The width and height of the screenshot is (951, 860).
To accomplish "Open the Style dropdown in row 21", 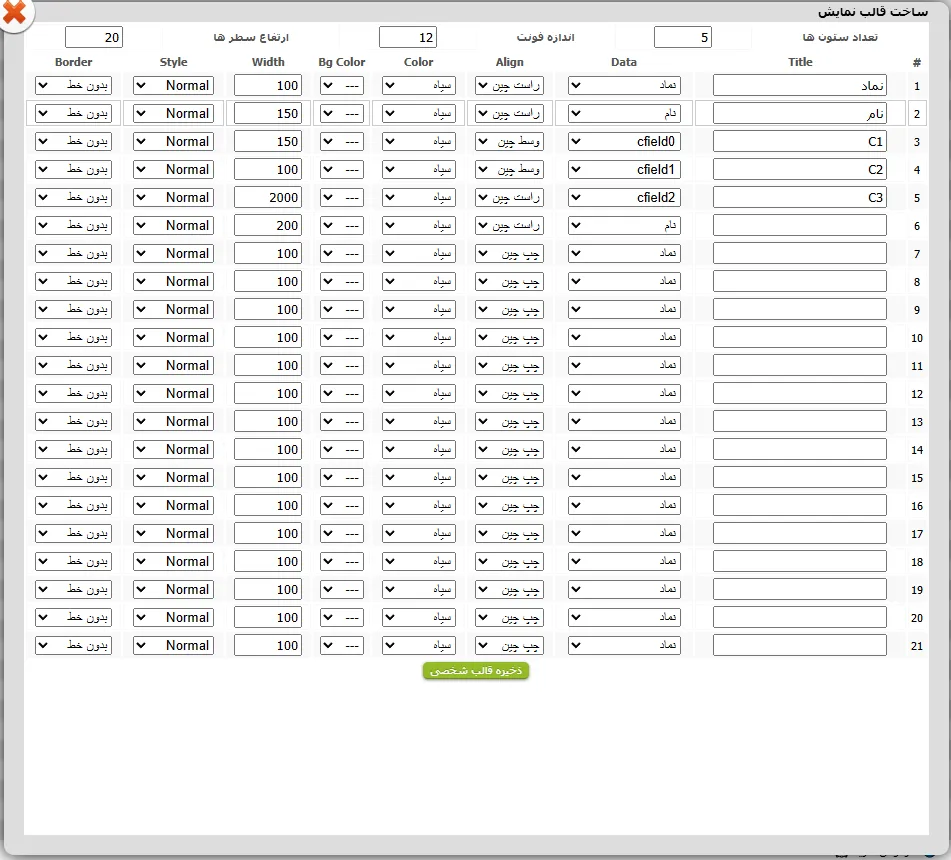I will [173, 645].
